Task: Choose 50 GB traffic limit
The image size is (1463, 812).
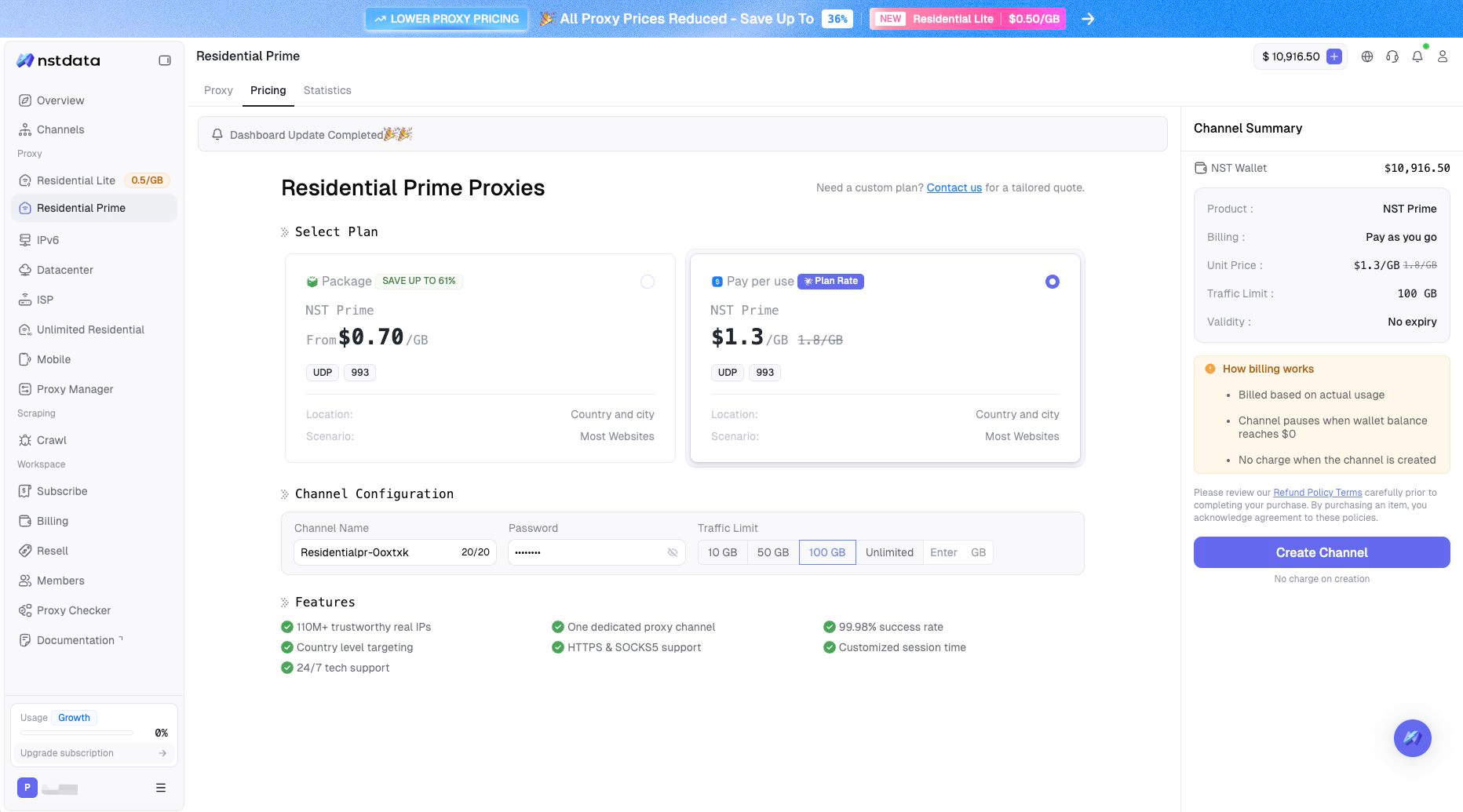Action: 773,552
